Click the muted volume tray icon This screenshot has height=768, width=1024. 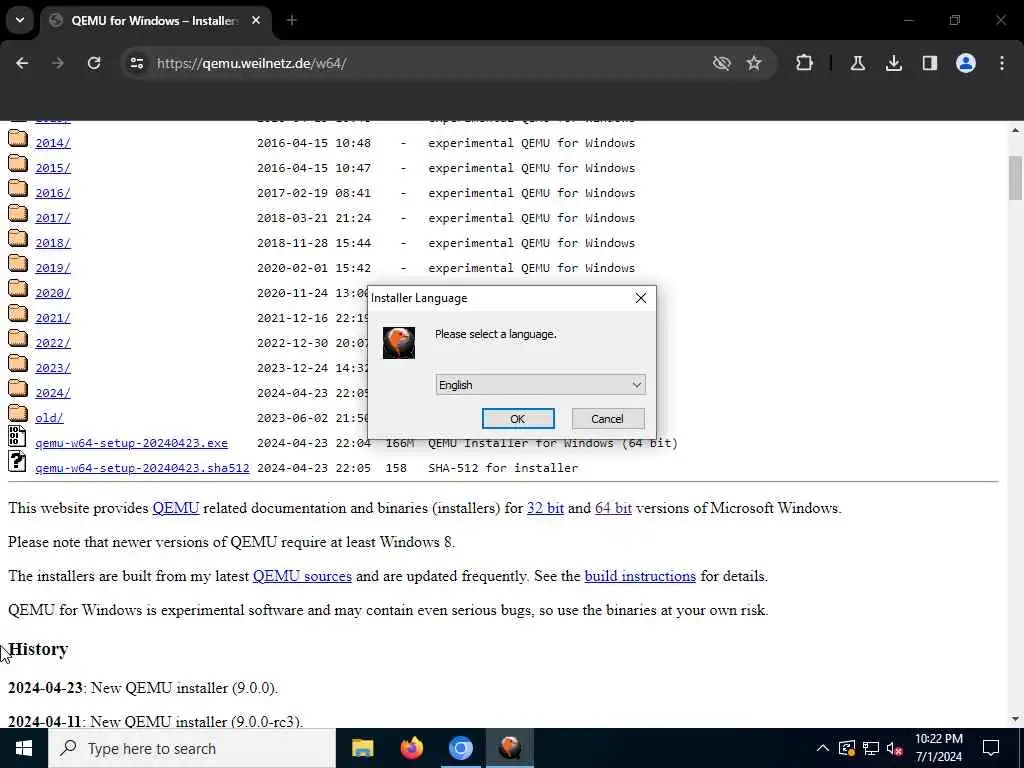(x=895, y=748)
